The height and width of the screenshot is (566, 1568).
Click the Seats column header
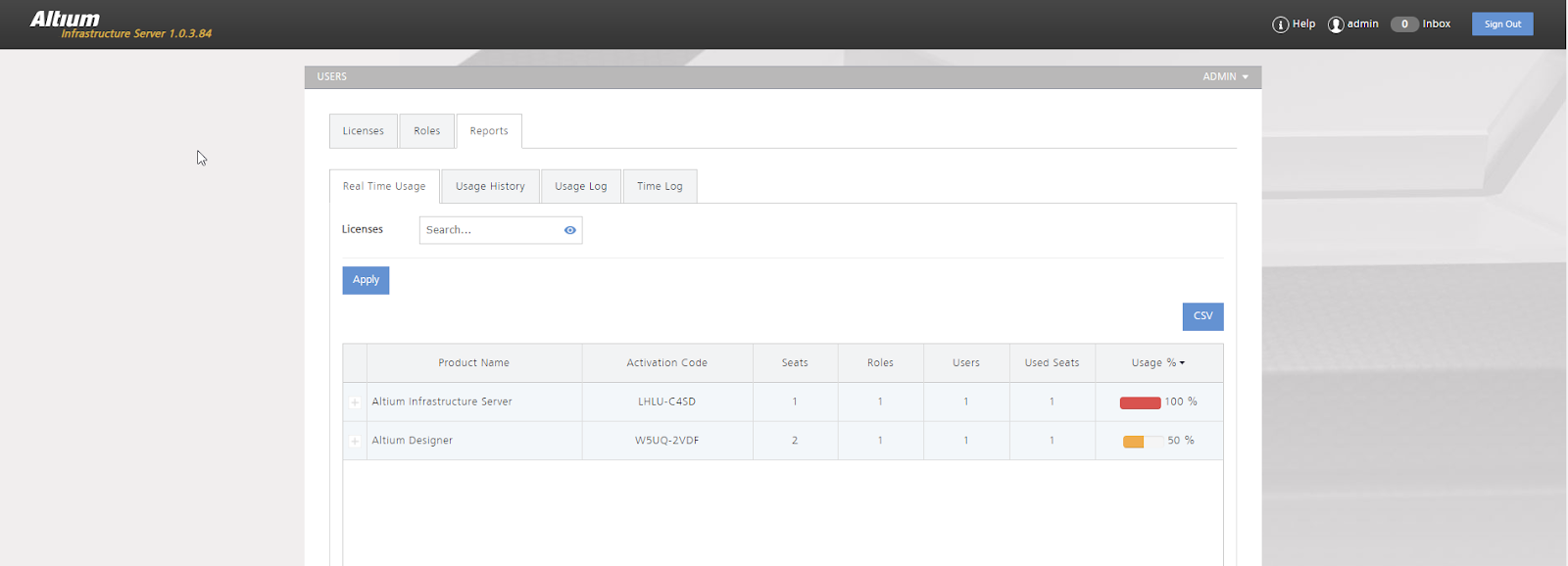795,363
